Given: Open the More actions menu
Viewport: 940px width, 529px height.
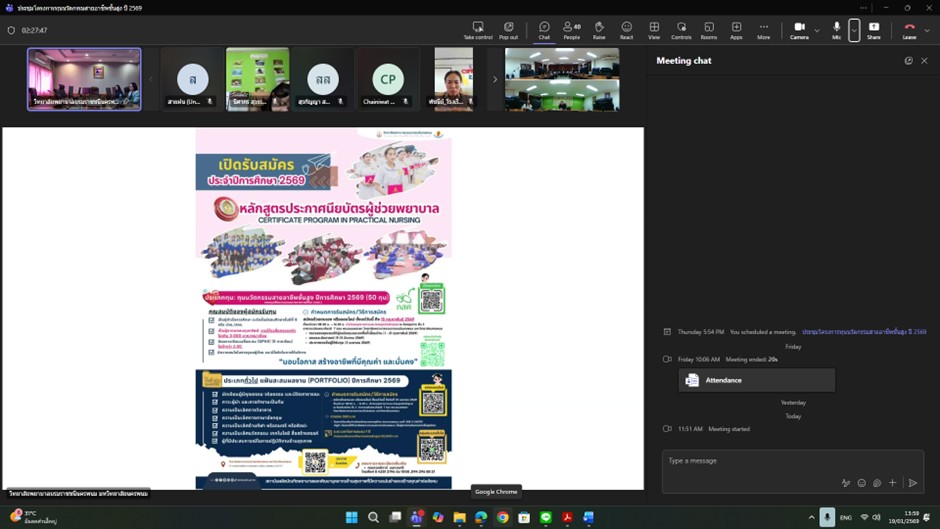Looking at the screenshot, I should [x=763, y=30].
